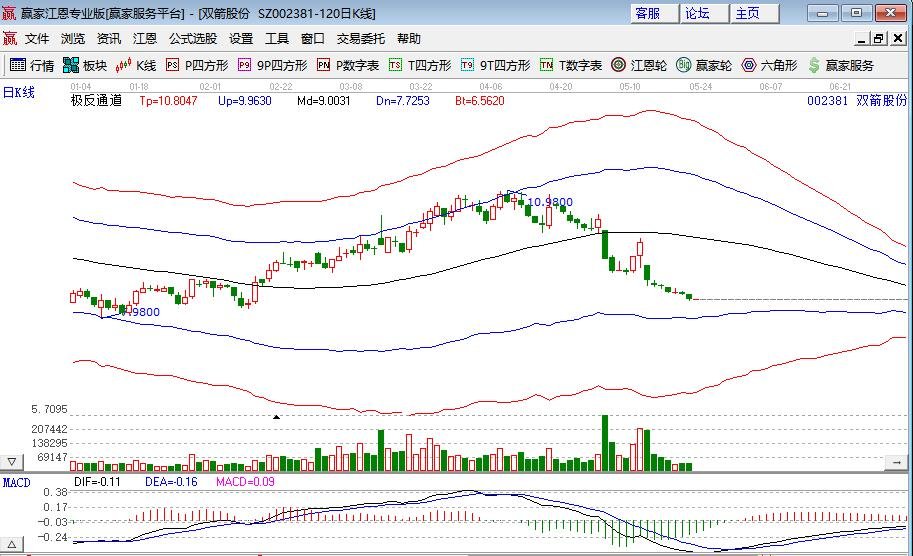Screen dimensions: 913x556
Task: Activate the P四方形 tool icon
Action: (172, 65)
